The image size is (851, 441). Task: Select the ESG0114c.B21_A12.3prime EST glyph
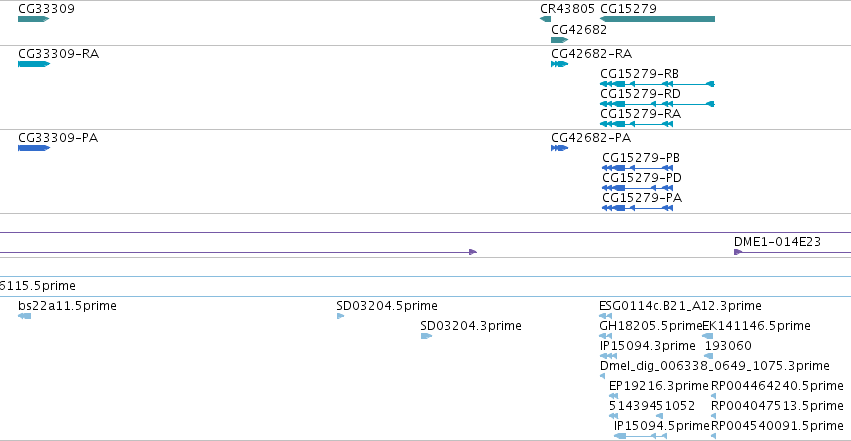coord(606,316)
